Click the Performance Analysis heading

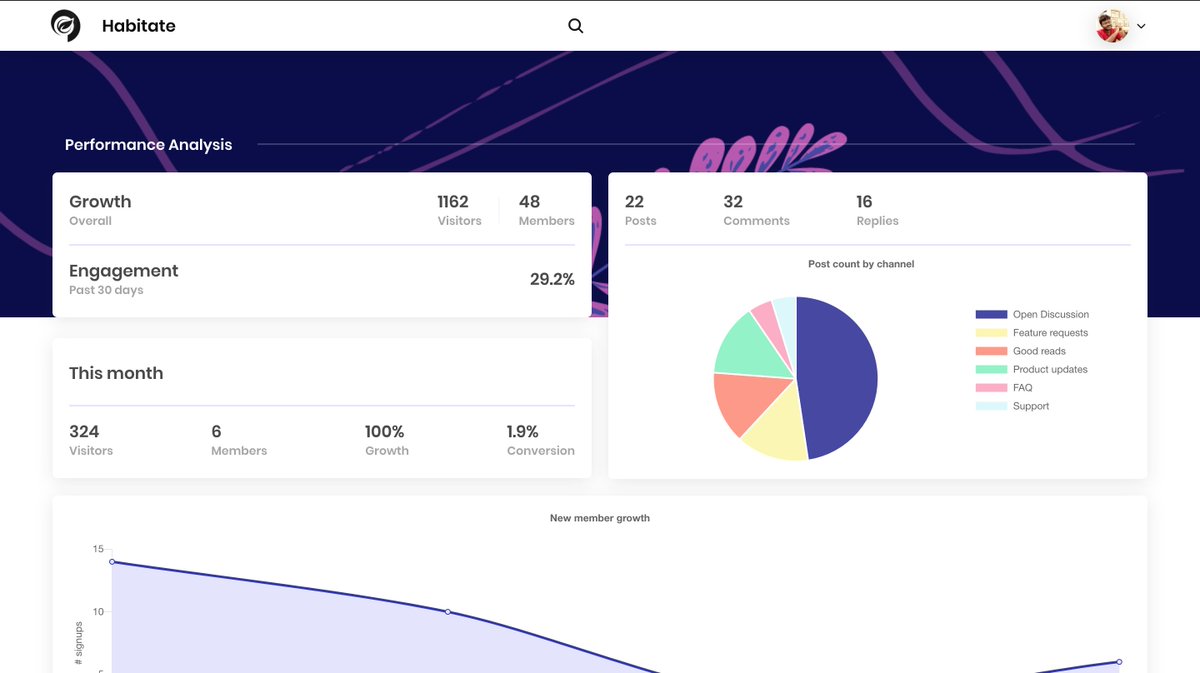148,145
